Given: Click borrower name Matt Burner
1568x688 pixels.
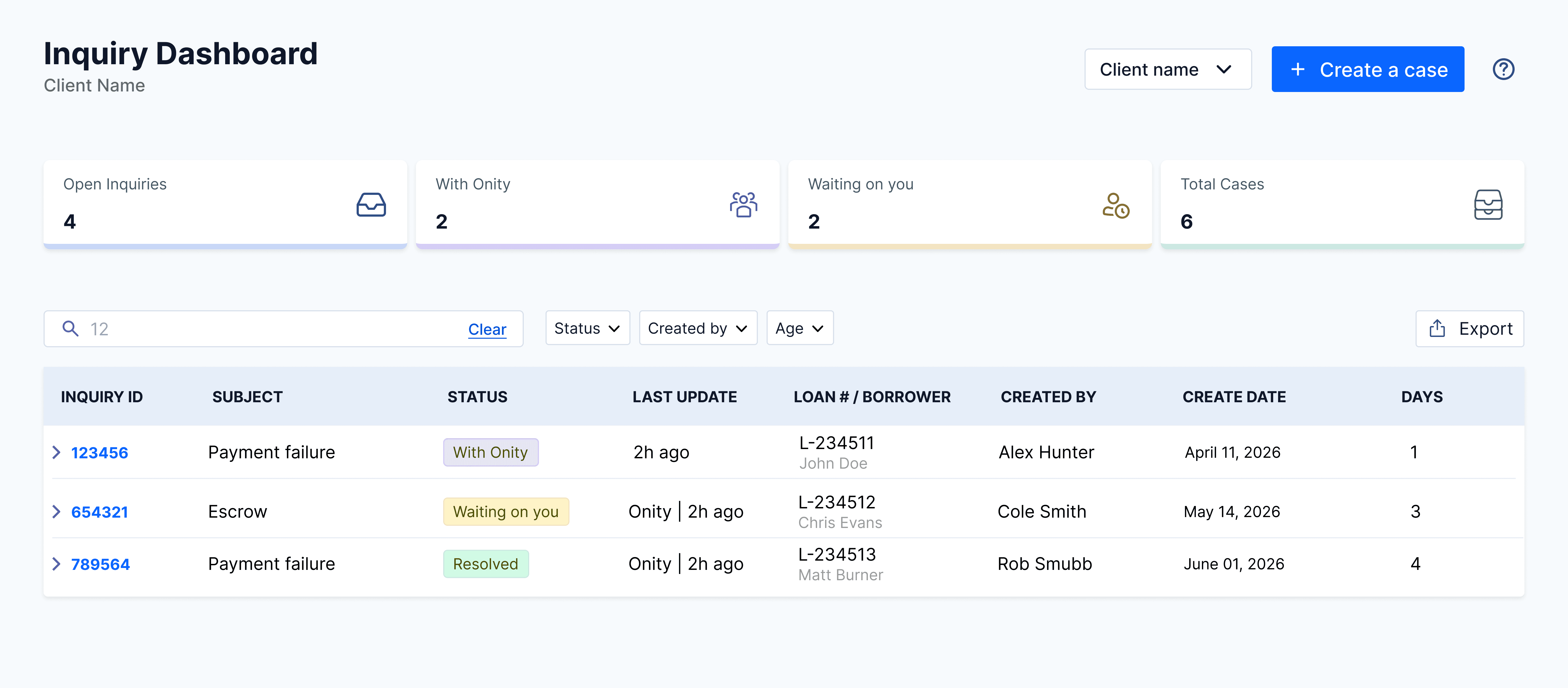Looking at the screenshot, I should point(840,575).
